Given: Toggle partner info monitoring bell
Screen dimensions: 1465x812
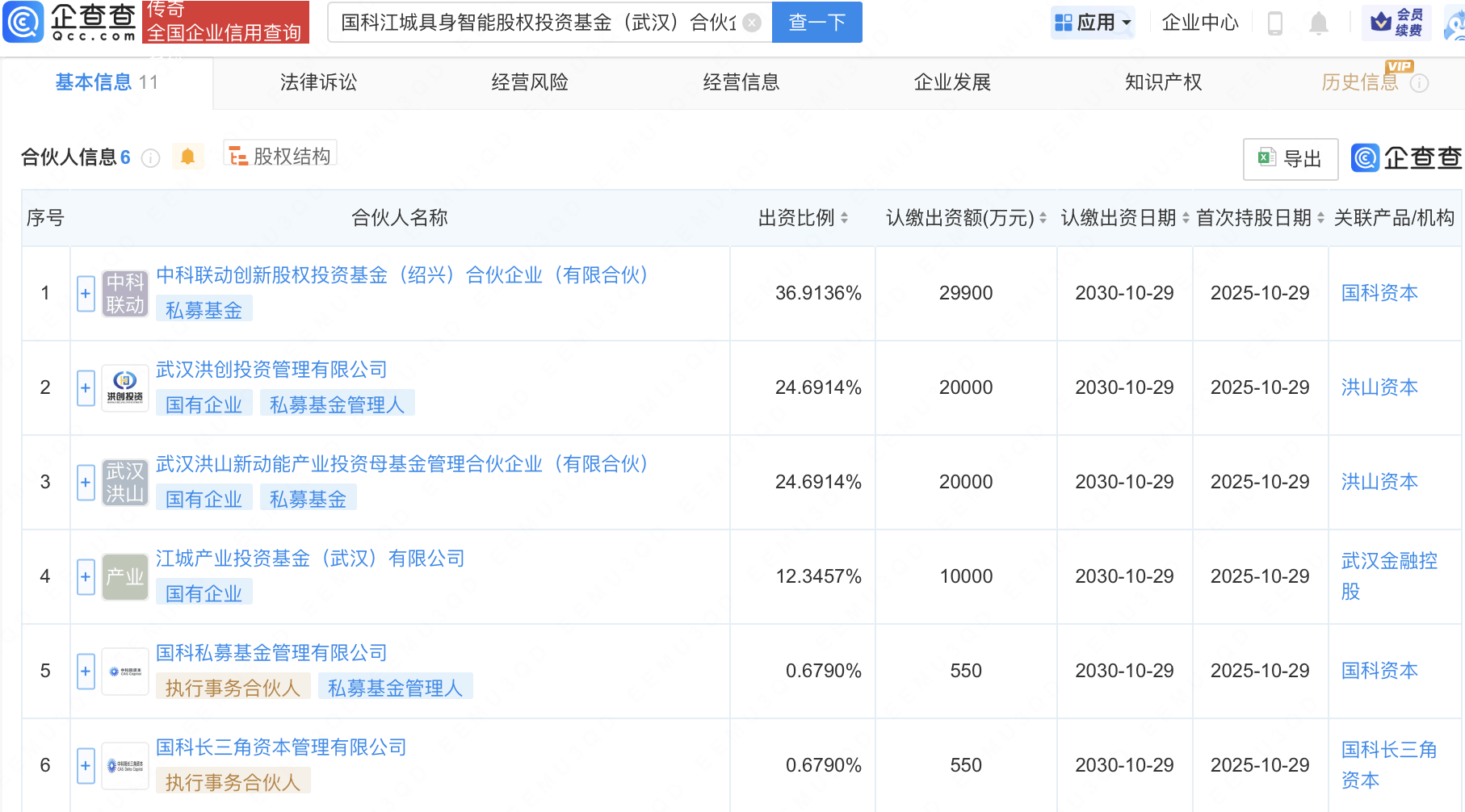Looking at the screenshot, I should click(x=187, y=157).
